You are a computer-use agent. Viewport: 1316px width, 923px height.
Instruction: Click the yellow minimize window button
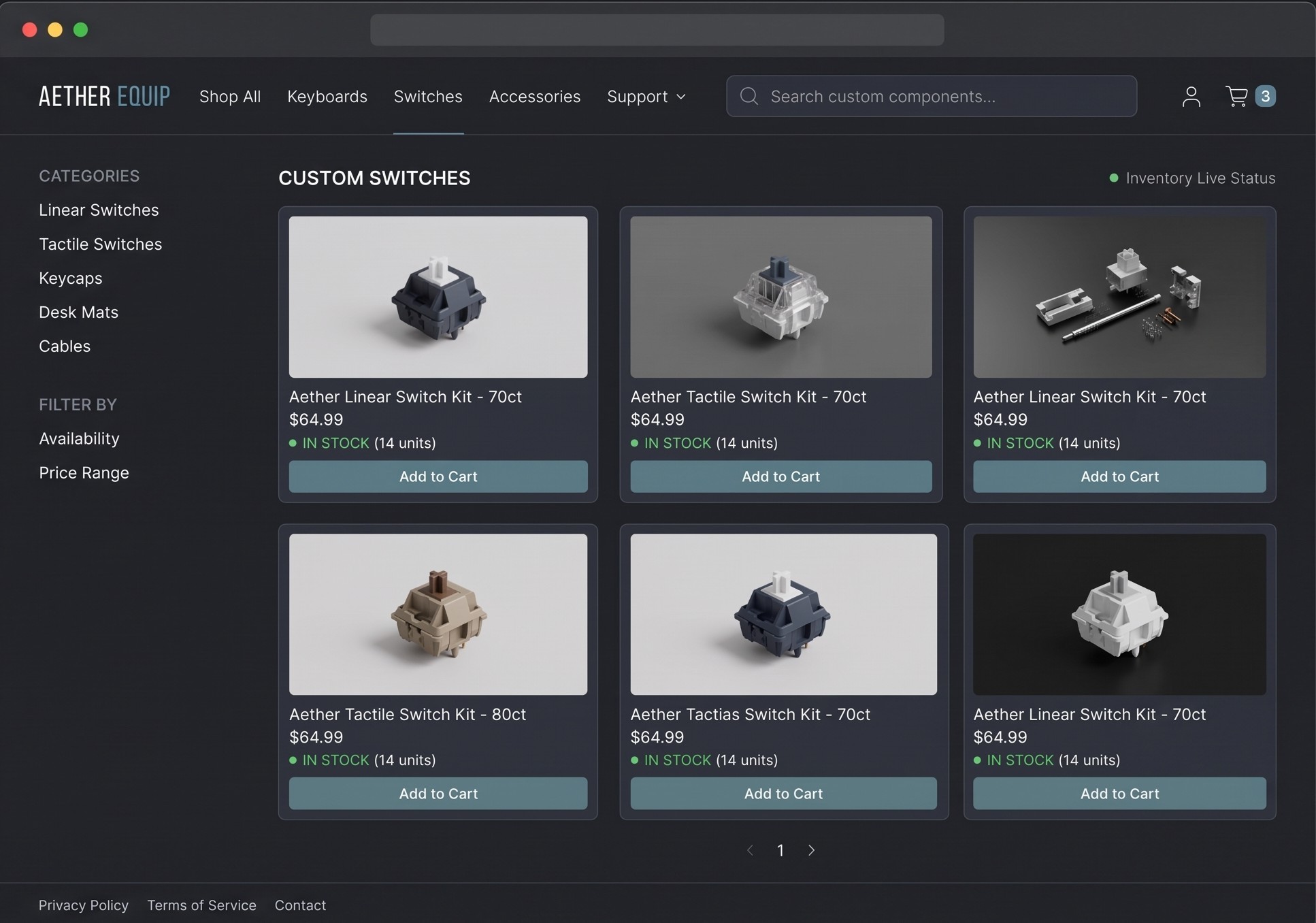(x=55, y=30)
